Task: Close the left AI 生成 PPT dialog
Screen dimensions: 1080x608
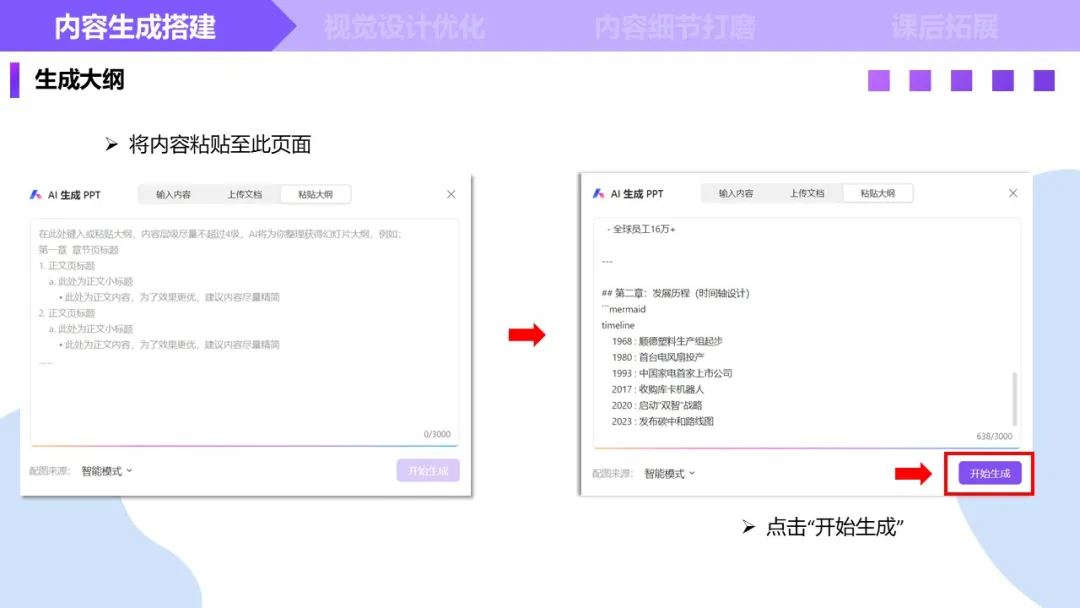Action: [x=451, y=194]
